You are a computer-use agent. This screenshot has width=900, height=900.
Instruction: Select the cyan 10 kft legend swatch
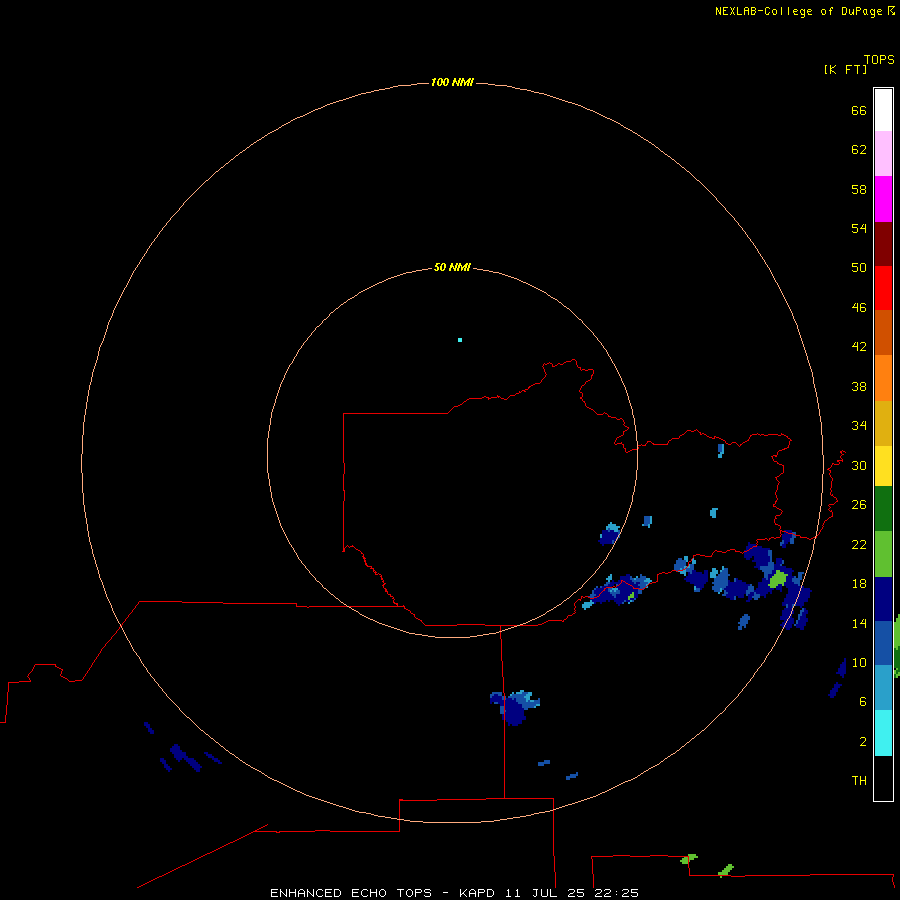pyautogui.click(x=883, y=734)
